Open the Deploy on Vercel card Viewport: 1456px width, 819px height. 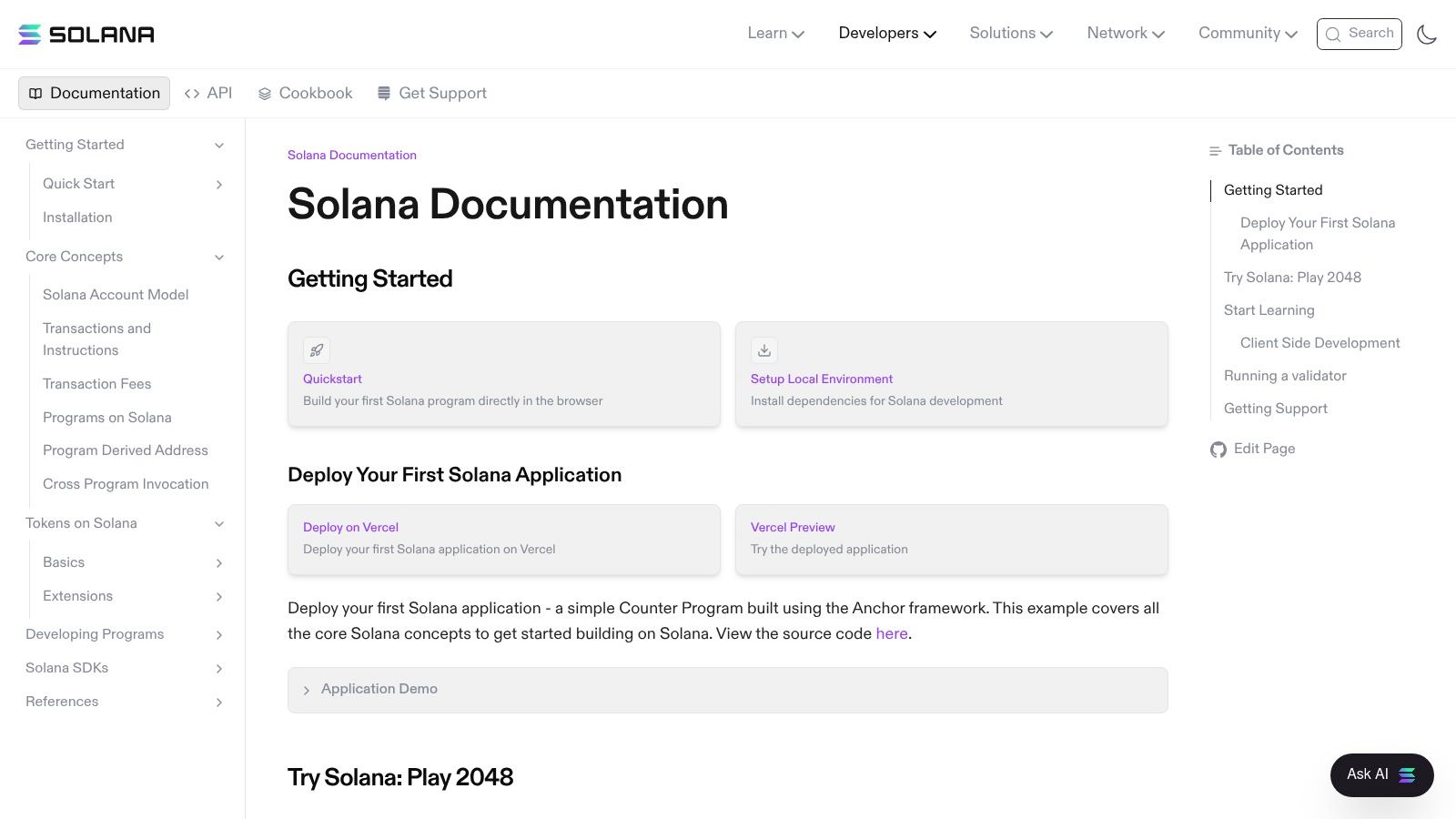click(x=504, y=540)
